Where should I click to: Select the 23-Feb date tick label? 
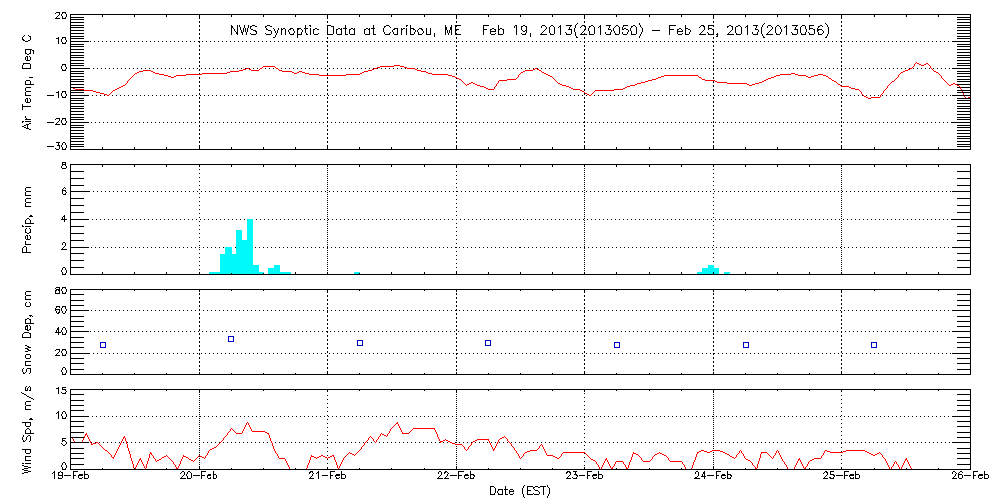[585, 478]
